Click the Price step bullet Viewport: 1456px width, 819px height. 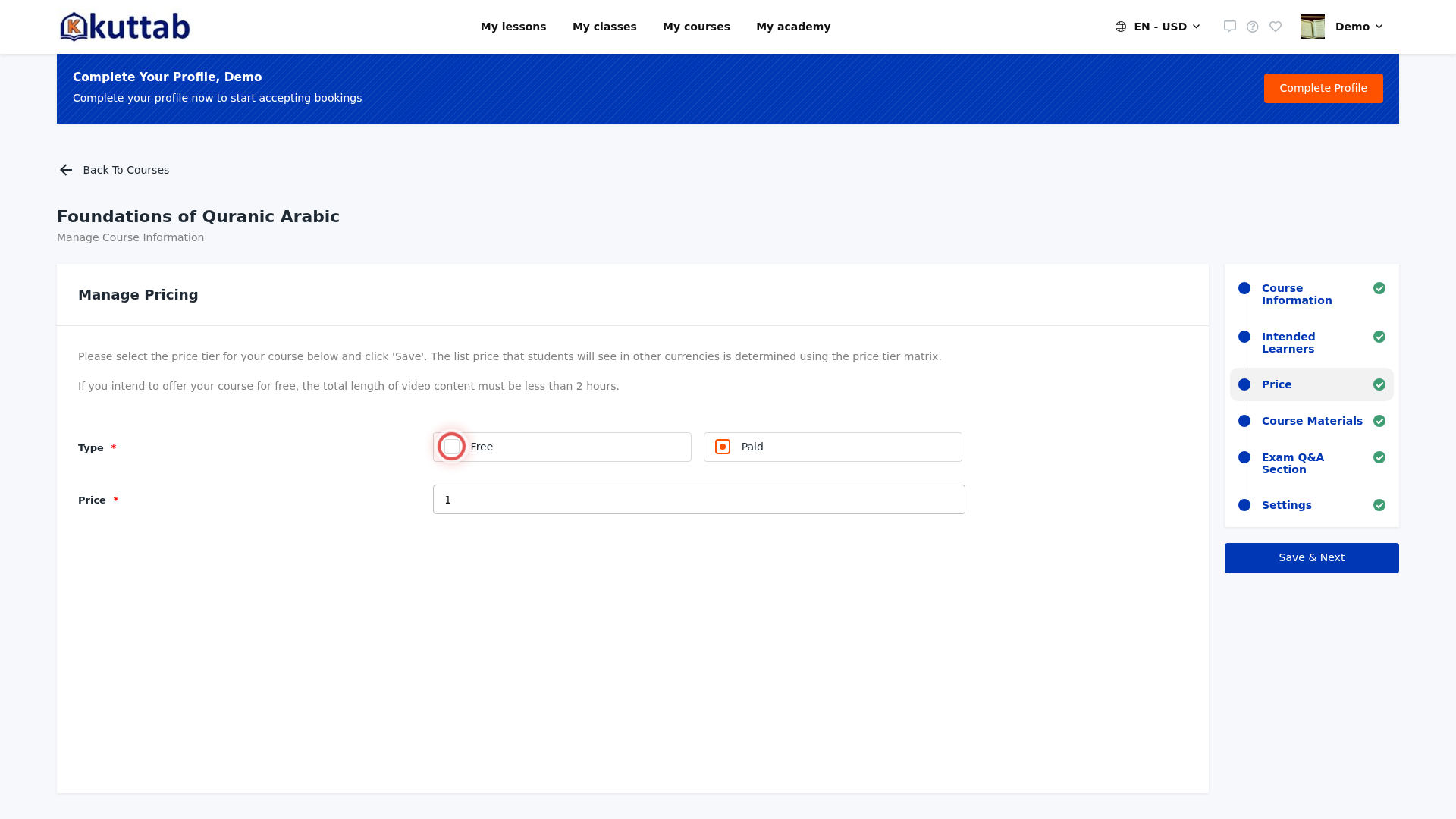pos(1244,384)
